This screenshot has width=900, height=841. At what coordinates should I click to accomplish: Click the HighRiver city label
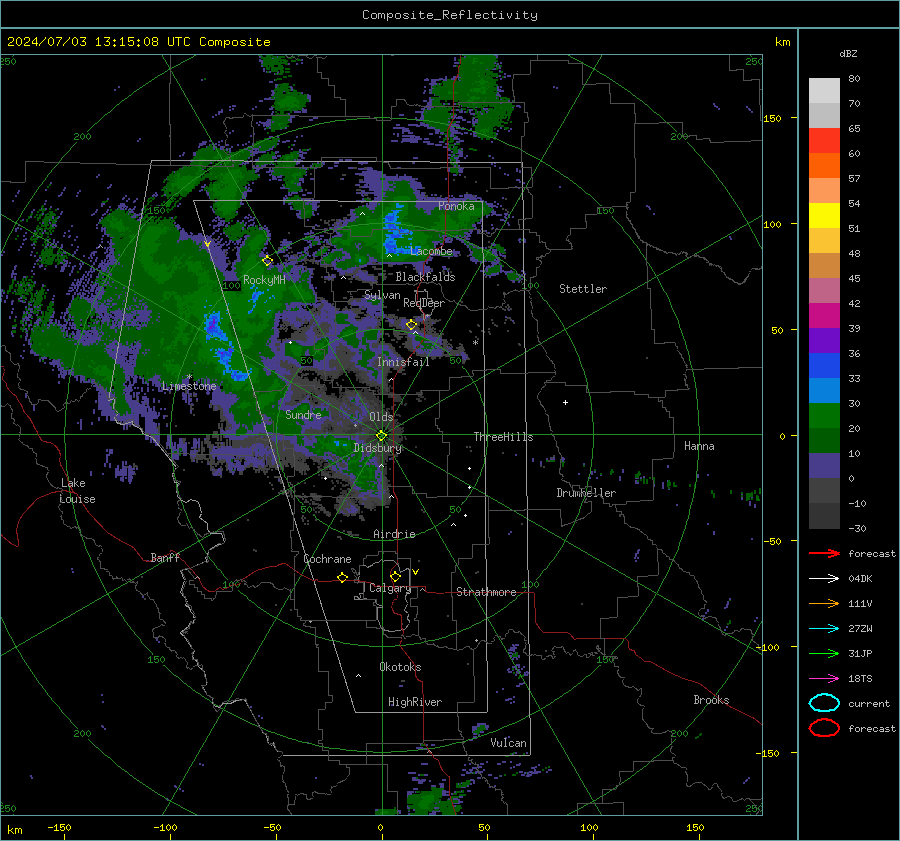click(x=415, y=702)
